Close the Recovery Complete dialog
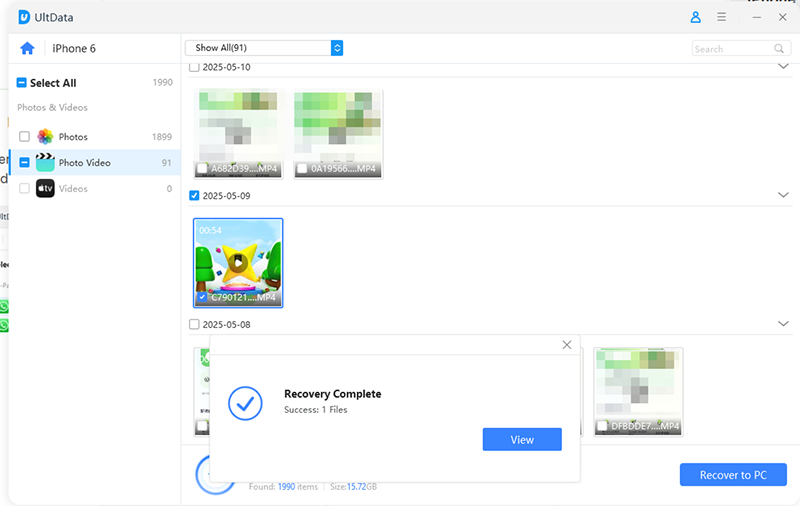Viewport: 800px width, 506px height. (567, 345)
